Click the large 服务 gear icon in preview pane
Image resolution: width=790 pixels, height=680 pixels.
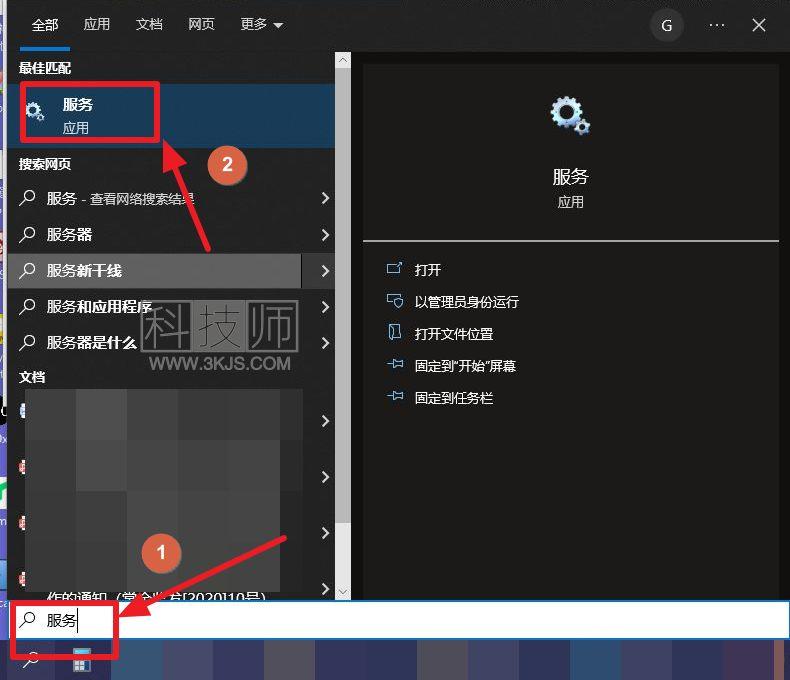pos(570,115)
